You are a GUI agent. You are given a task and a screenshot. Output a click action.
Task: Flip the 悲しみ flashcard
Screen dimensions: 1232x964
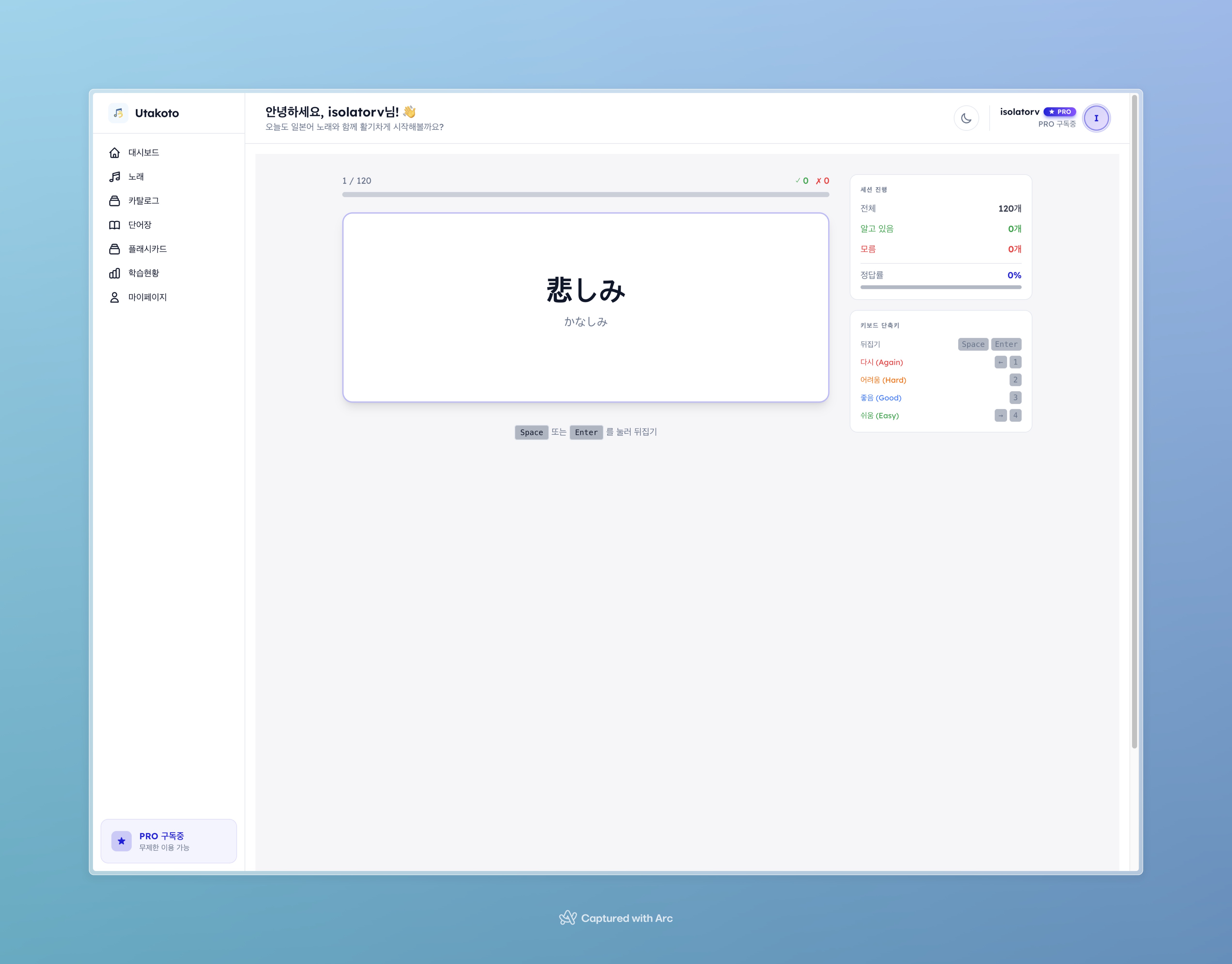pyautogui.click(x=585, y=307)
